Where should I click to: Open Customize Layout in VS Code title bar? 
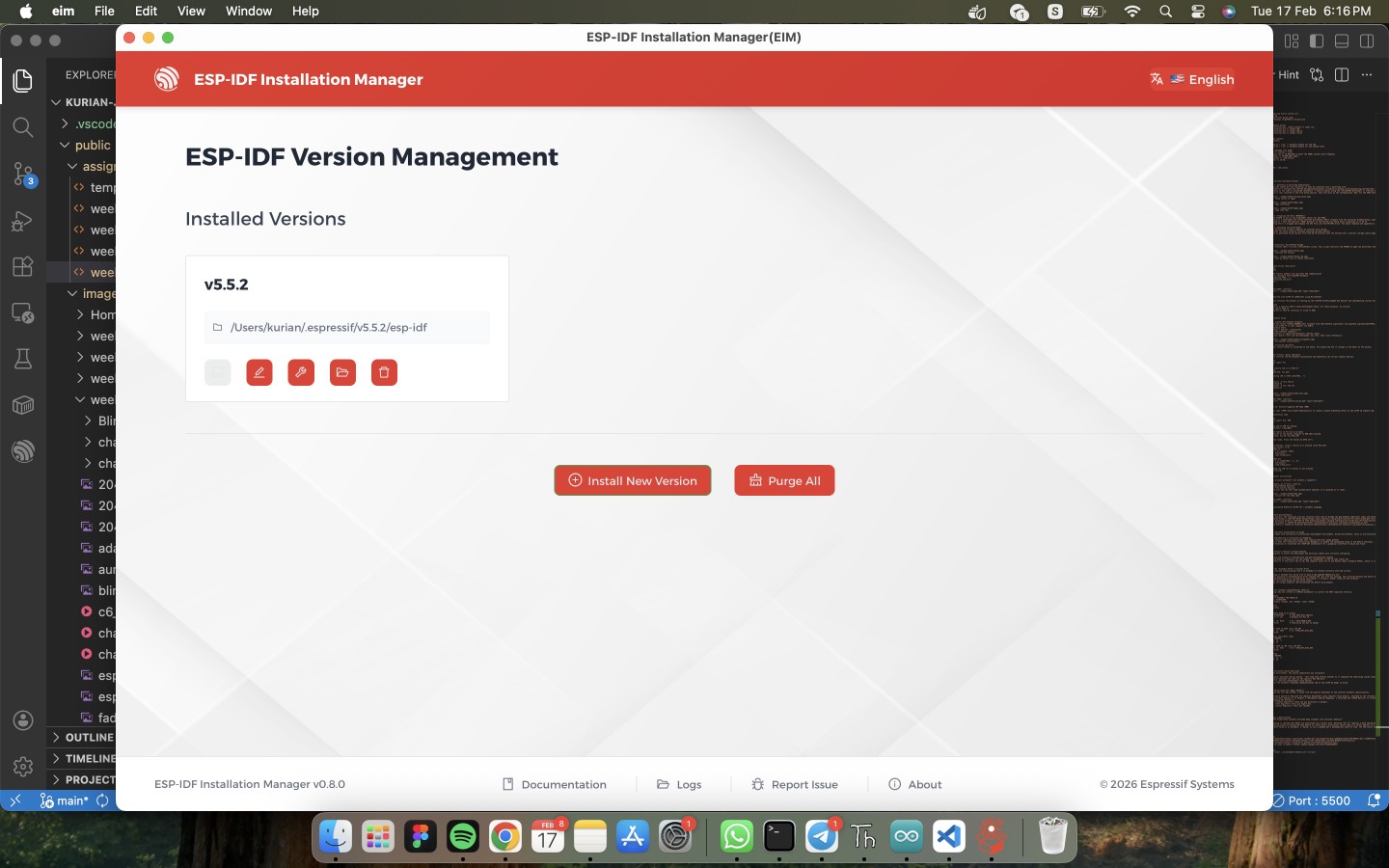point(1292,41)
